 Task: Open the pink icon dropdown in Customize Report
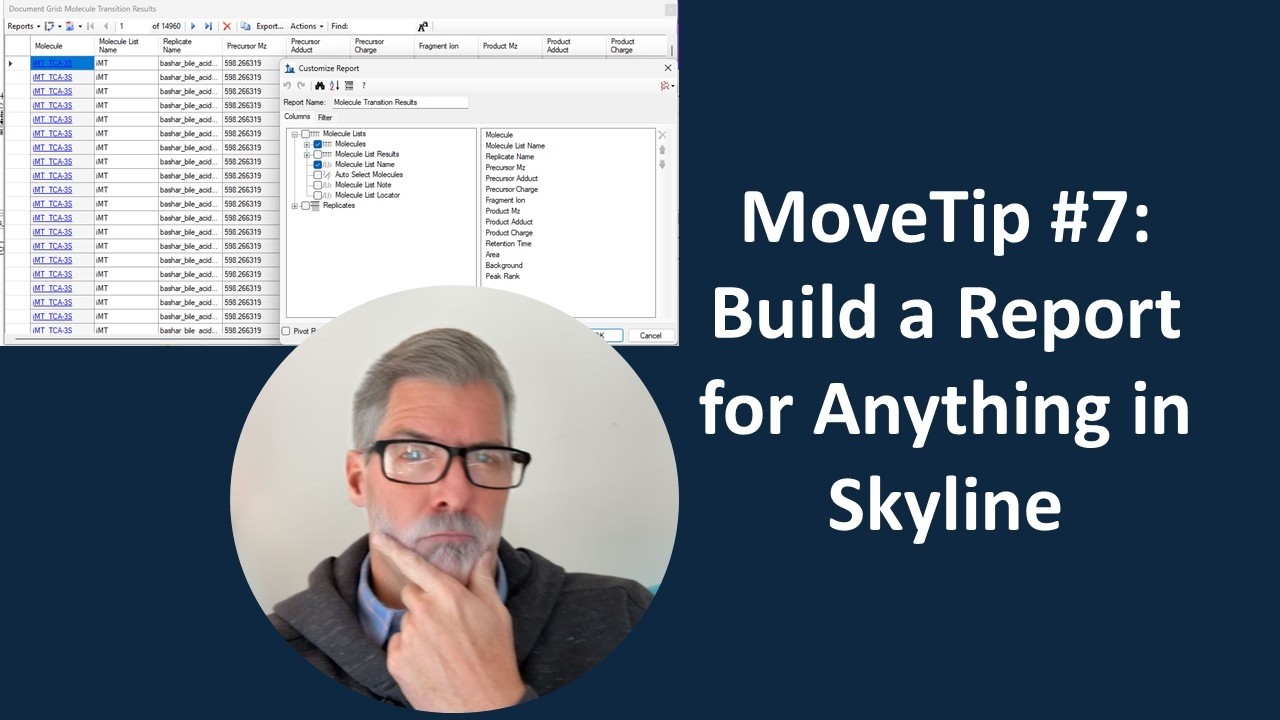click(x=667, y=86)
